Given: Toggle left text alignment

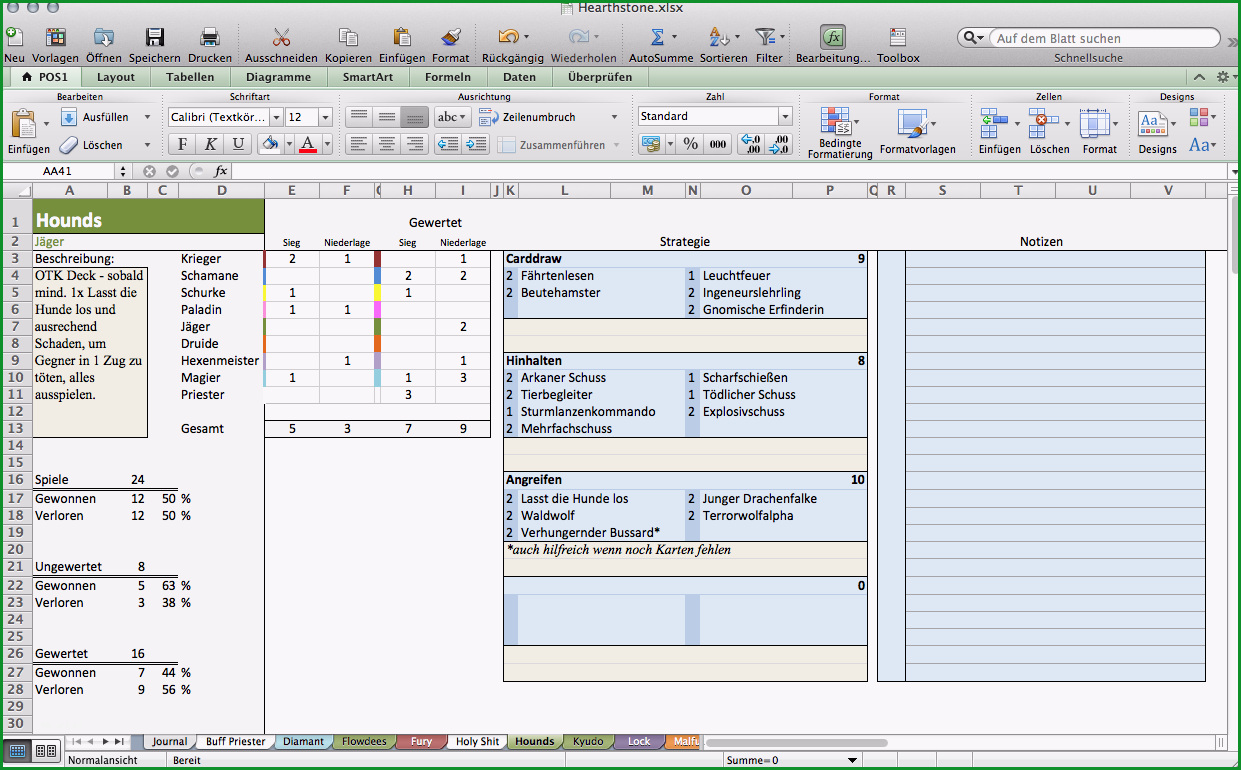Looking at the screenshot, I should [359, 144].
